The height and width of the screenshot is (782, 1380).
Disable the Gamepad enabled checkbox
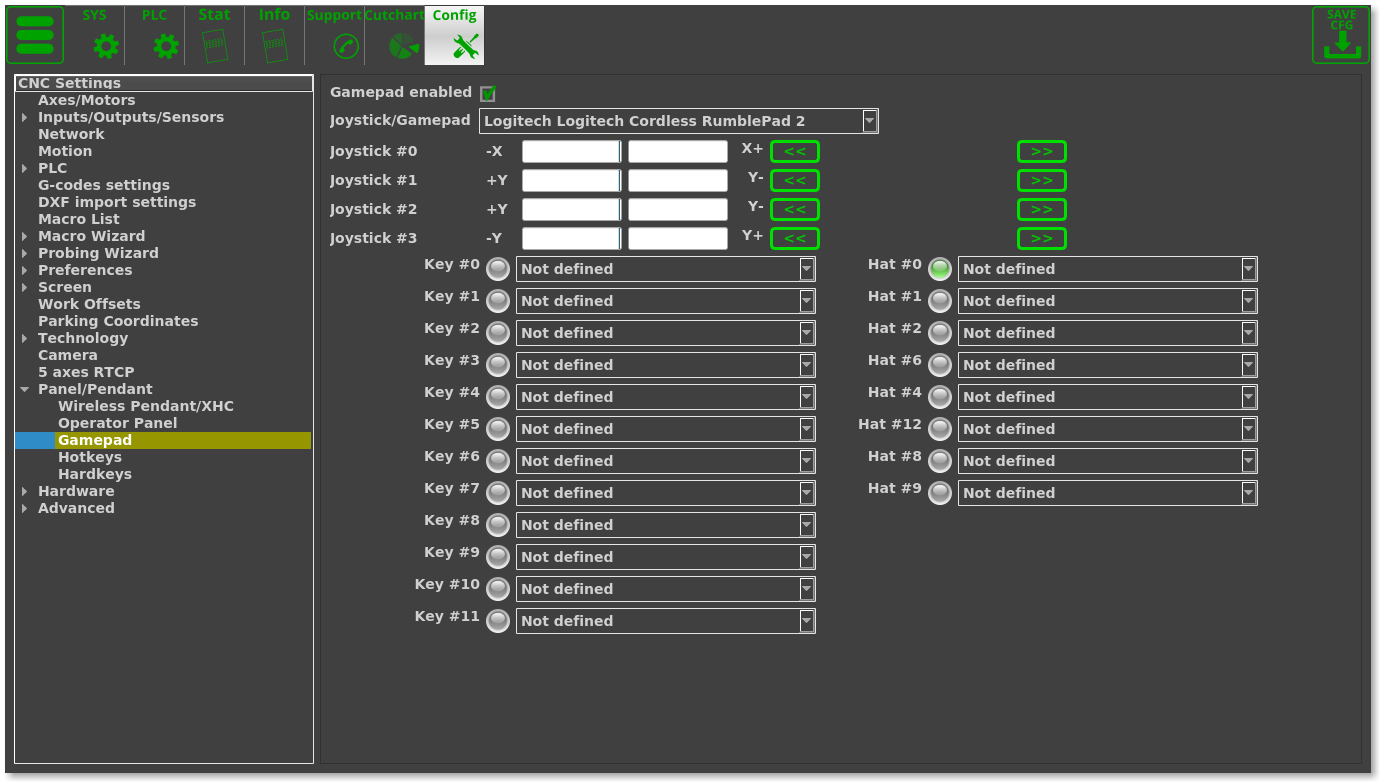488,93
